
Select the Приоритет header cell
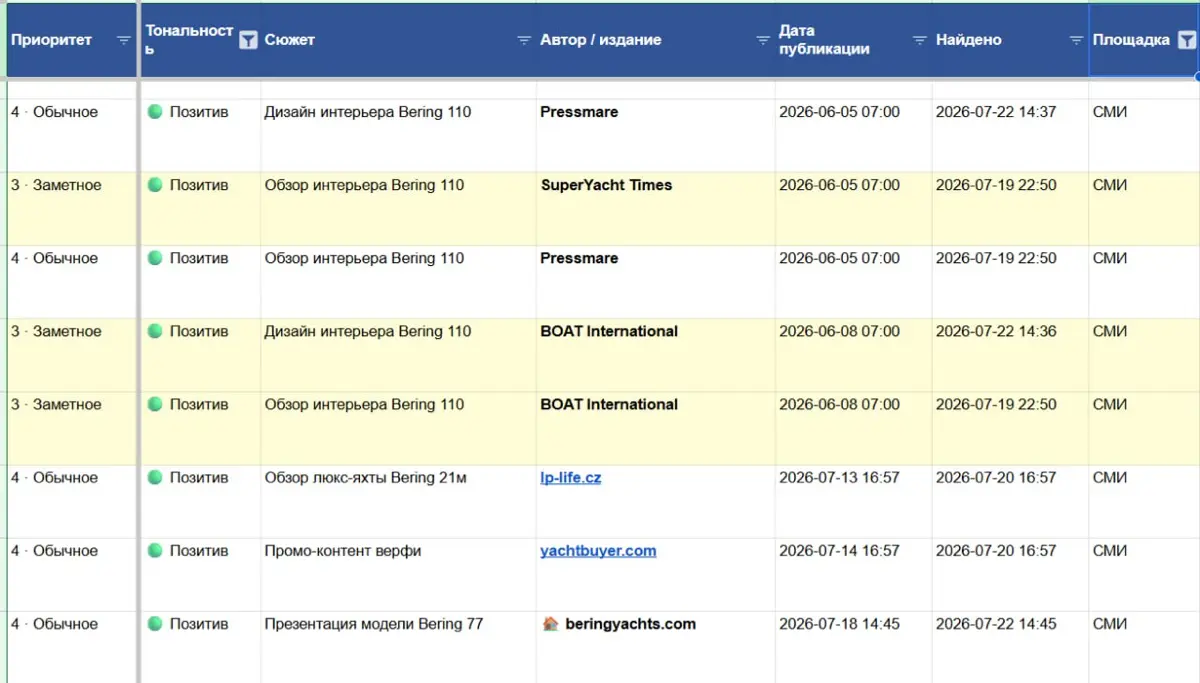[x=71, y=40]
